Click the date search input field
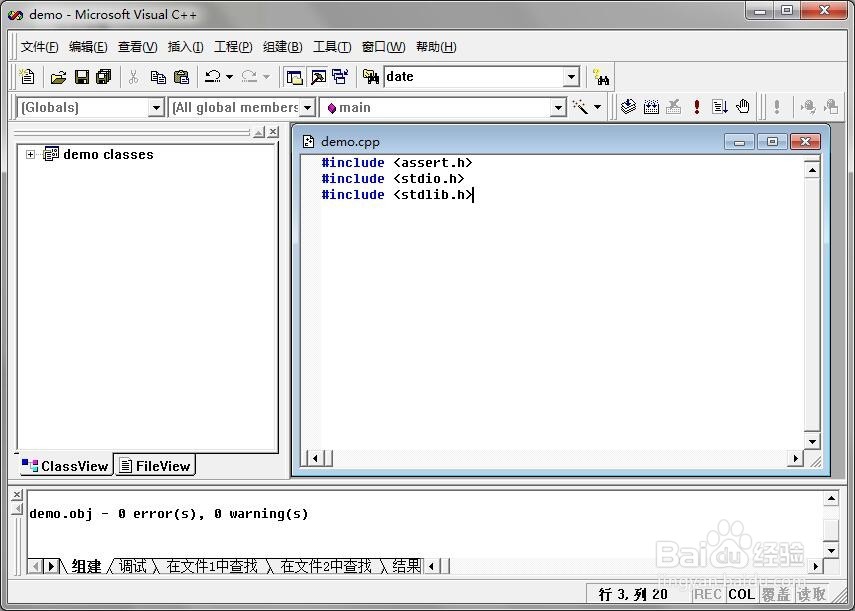 point(474,77)
